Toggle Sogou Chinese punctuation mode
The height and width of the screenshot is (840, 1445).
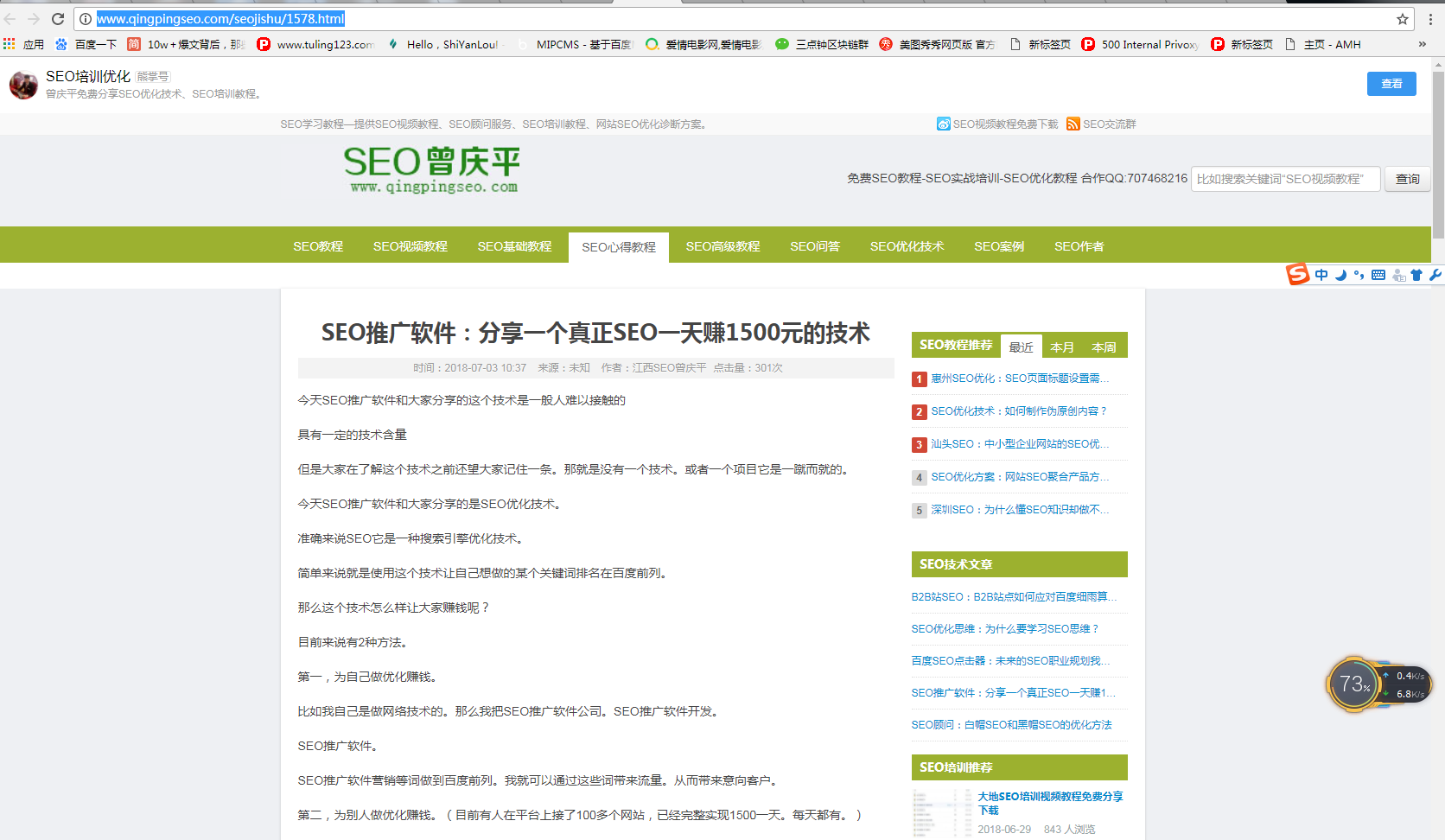tap(1359, 275)
